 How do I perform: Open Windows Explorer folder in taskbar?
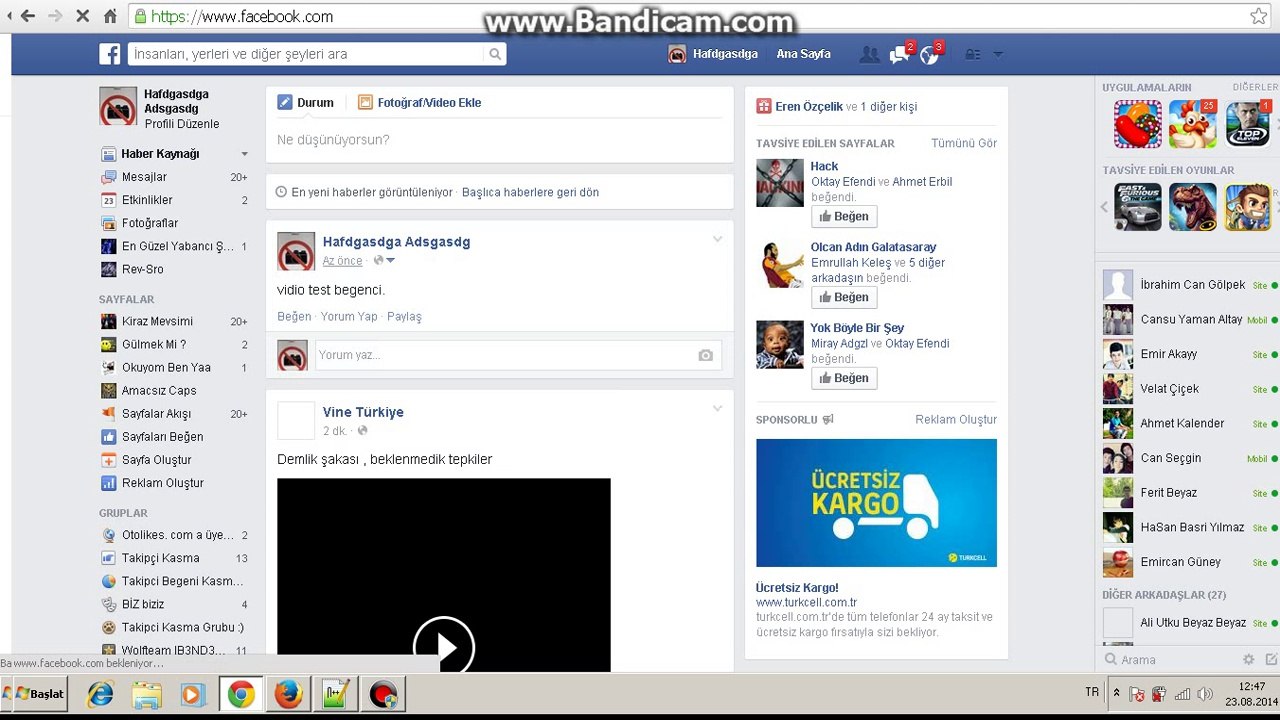147,694
